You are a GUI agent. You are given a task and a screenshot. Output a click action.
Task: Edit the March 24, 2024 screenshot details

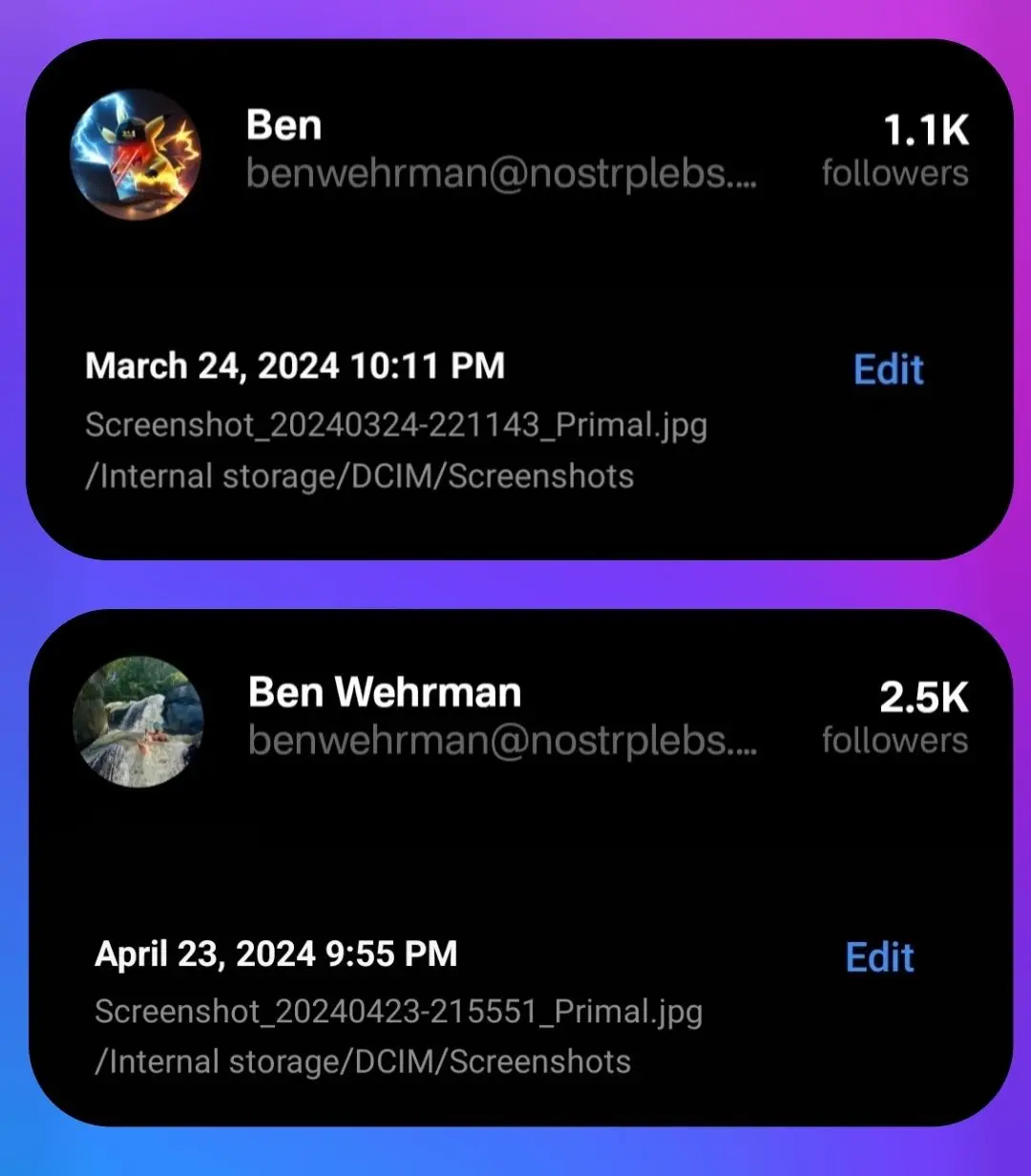[888, 369]
